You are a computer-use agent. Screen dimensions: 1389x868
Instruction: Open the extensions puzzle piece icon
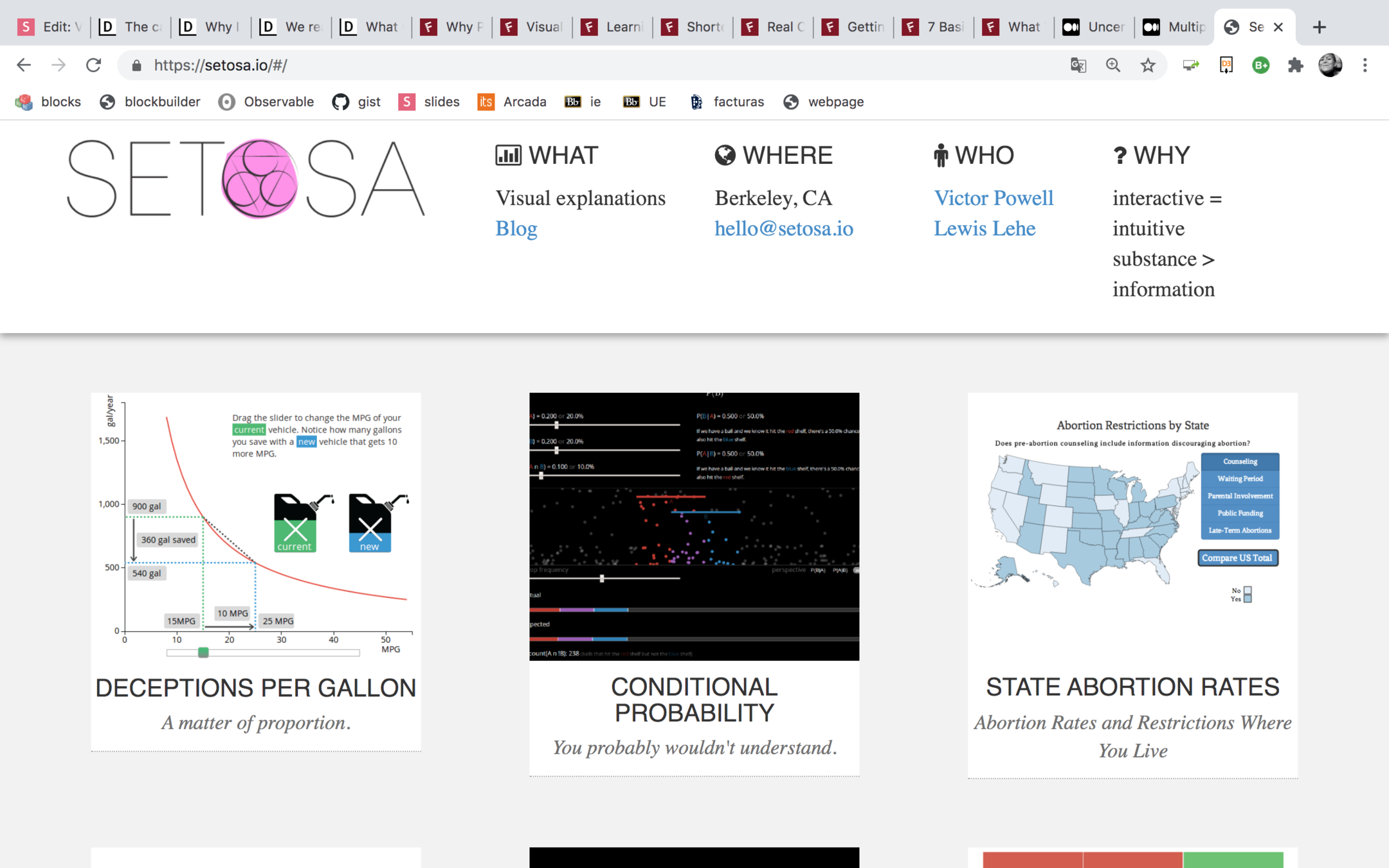[1295, 65]
